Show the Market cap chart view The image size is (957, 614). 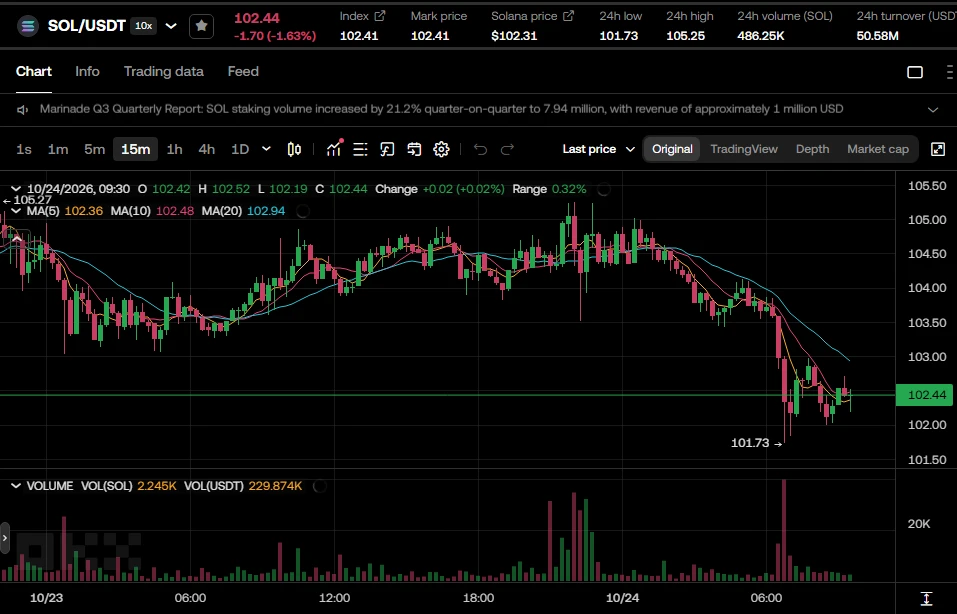point(878,150)
